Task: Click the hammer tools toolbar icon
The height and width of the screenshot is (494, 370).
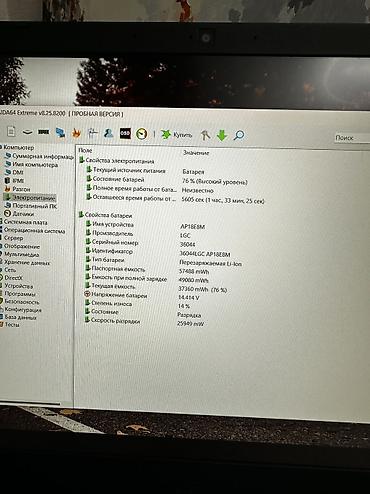Action: point(205,135)
